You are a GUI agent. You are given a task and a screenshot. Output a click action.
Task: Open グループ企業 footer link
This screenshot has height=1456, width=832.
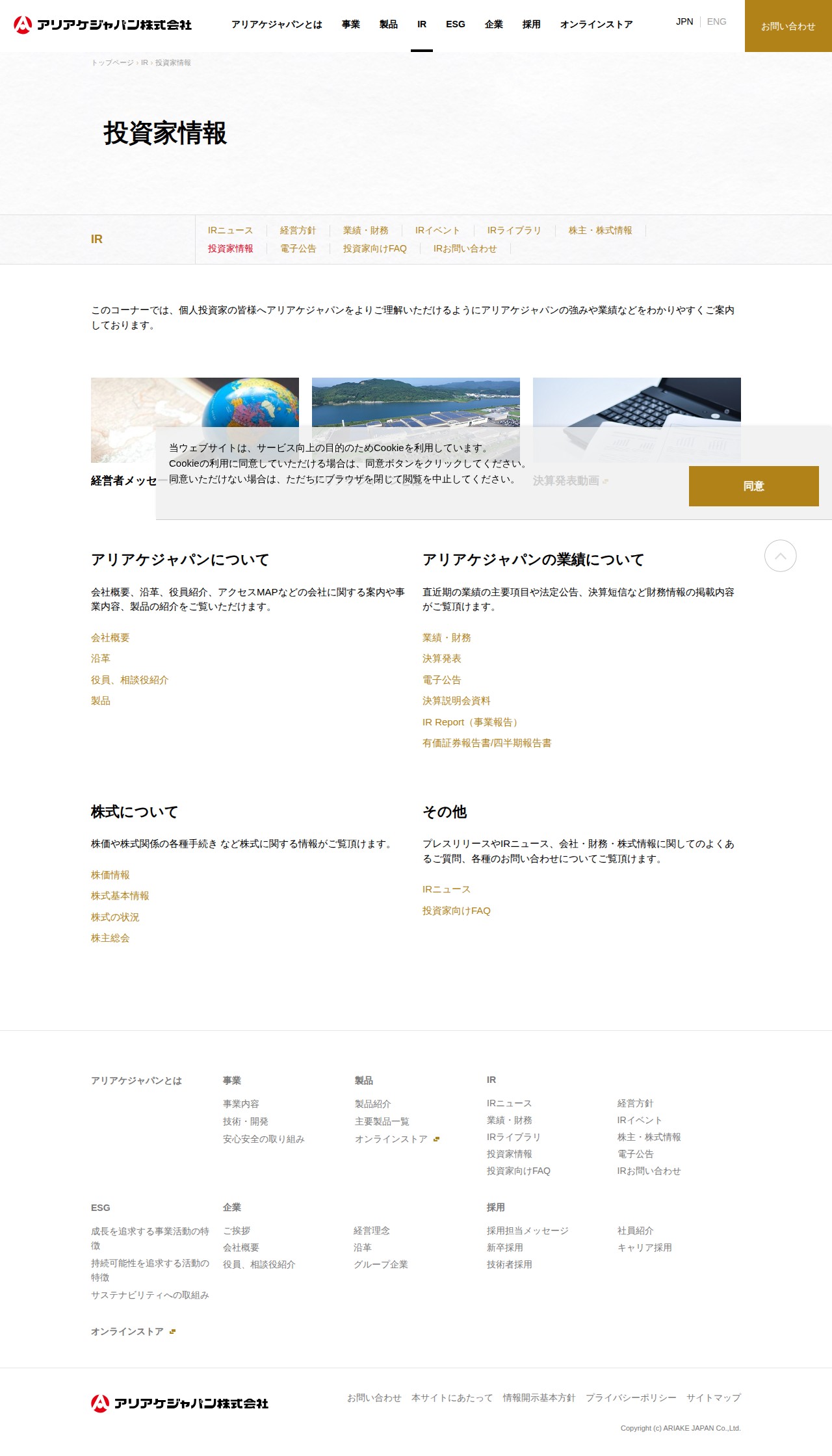(x=381, y=1264)
